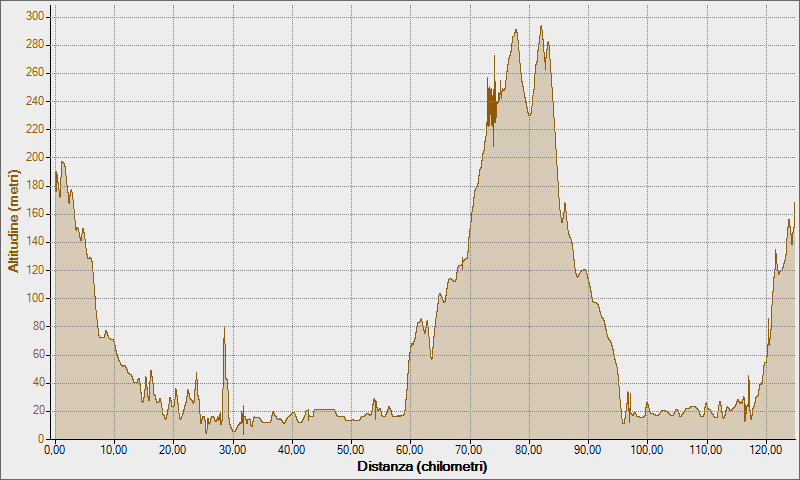Click the 20 altitude tick label
800x480 pixels.
(x=38, y=411)
